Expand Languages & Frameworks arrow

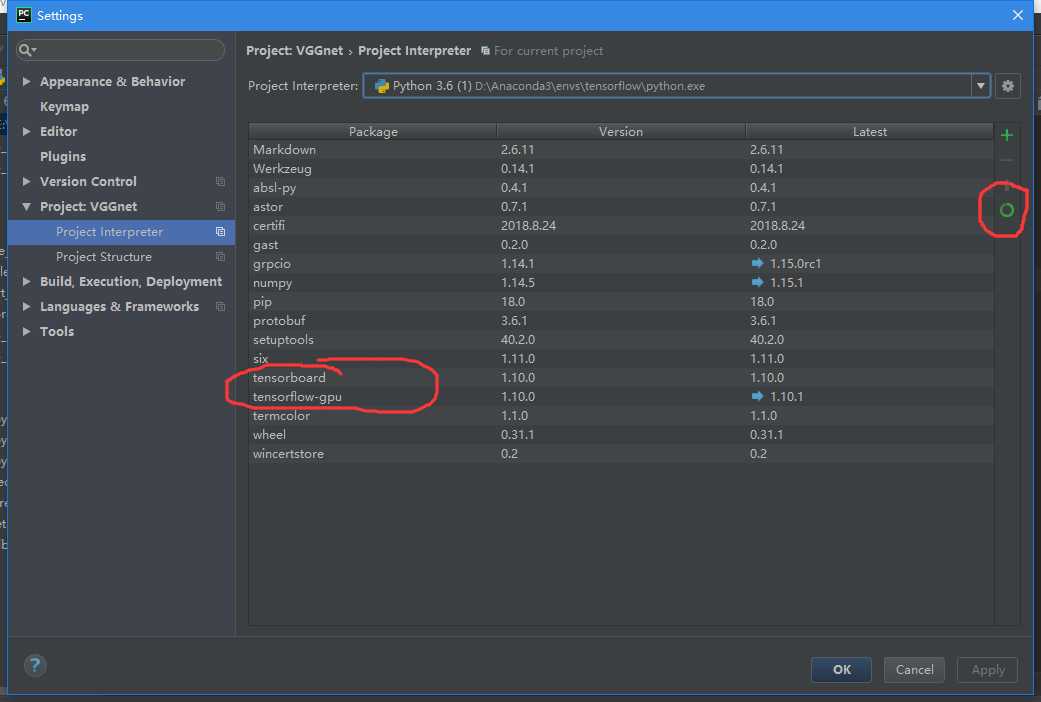tap(27, 306)
